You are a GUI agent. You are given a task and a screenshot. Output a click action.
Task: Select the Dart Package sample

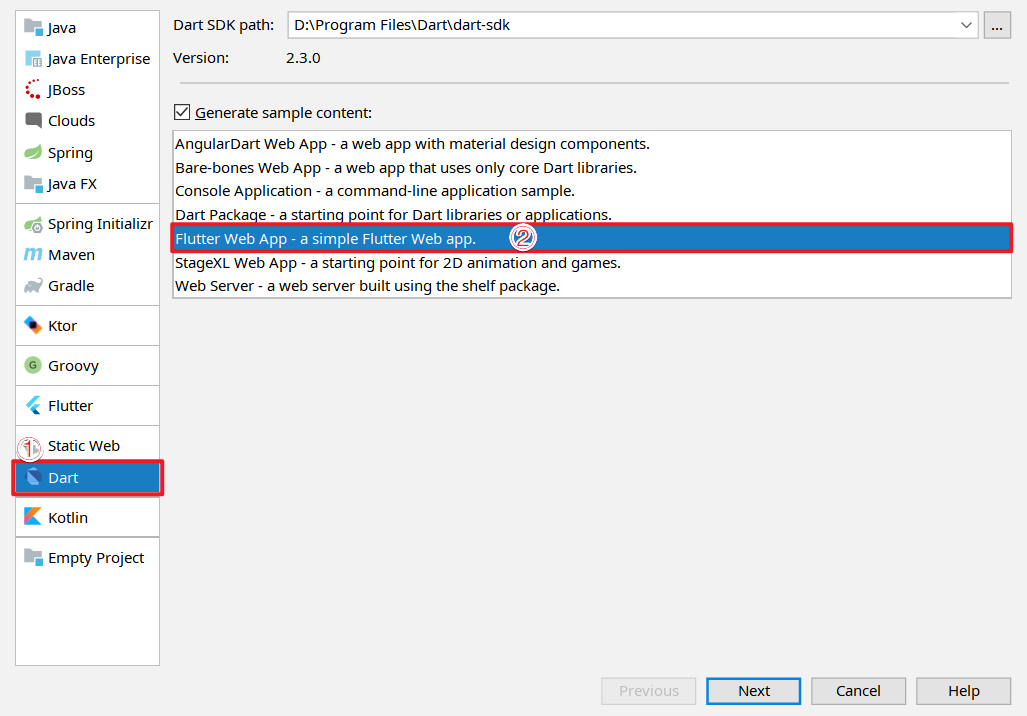click(592, 214)
